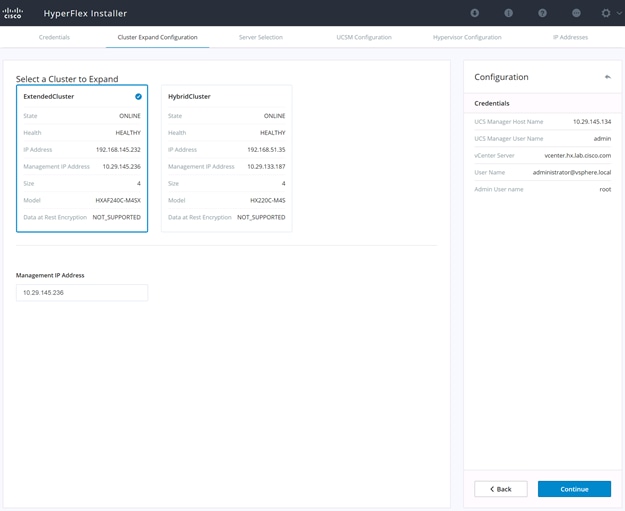Click vcenter.hx.lab.cisco.com value

(578, 155)
